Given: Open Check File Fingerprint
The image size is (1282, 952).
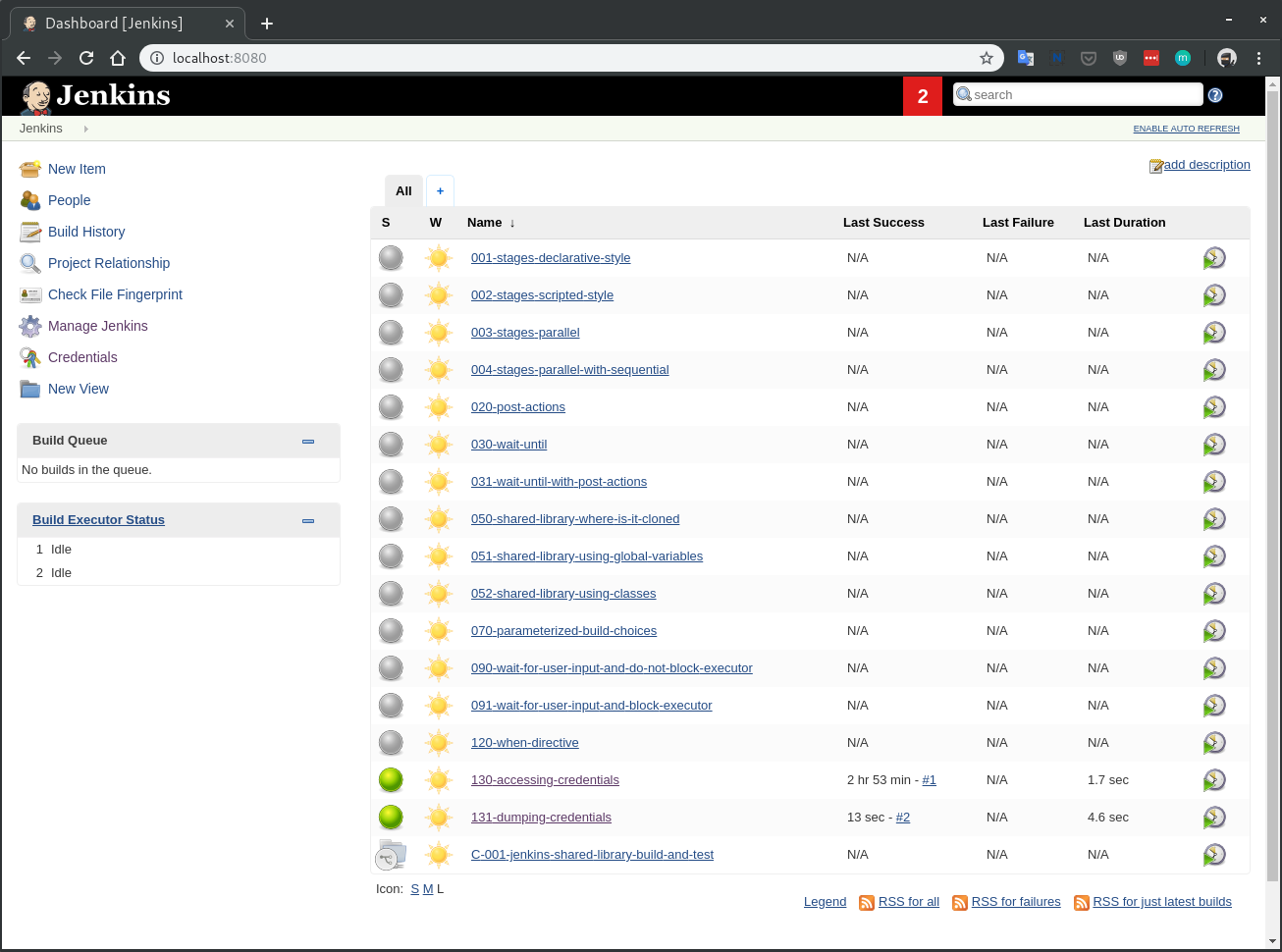Looking at the screenshot, I should pos(115,294).
